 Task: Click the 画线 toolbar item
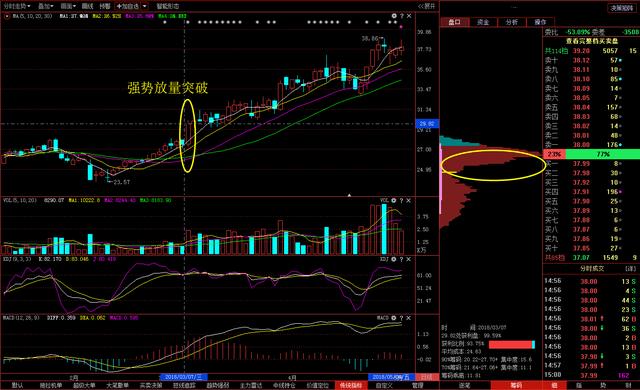87,6
